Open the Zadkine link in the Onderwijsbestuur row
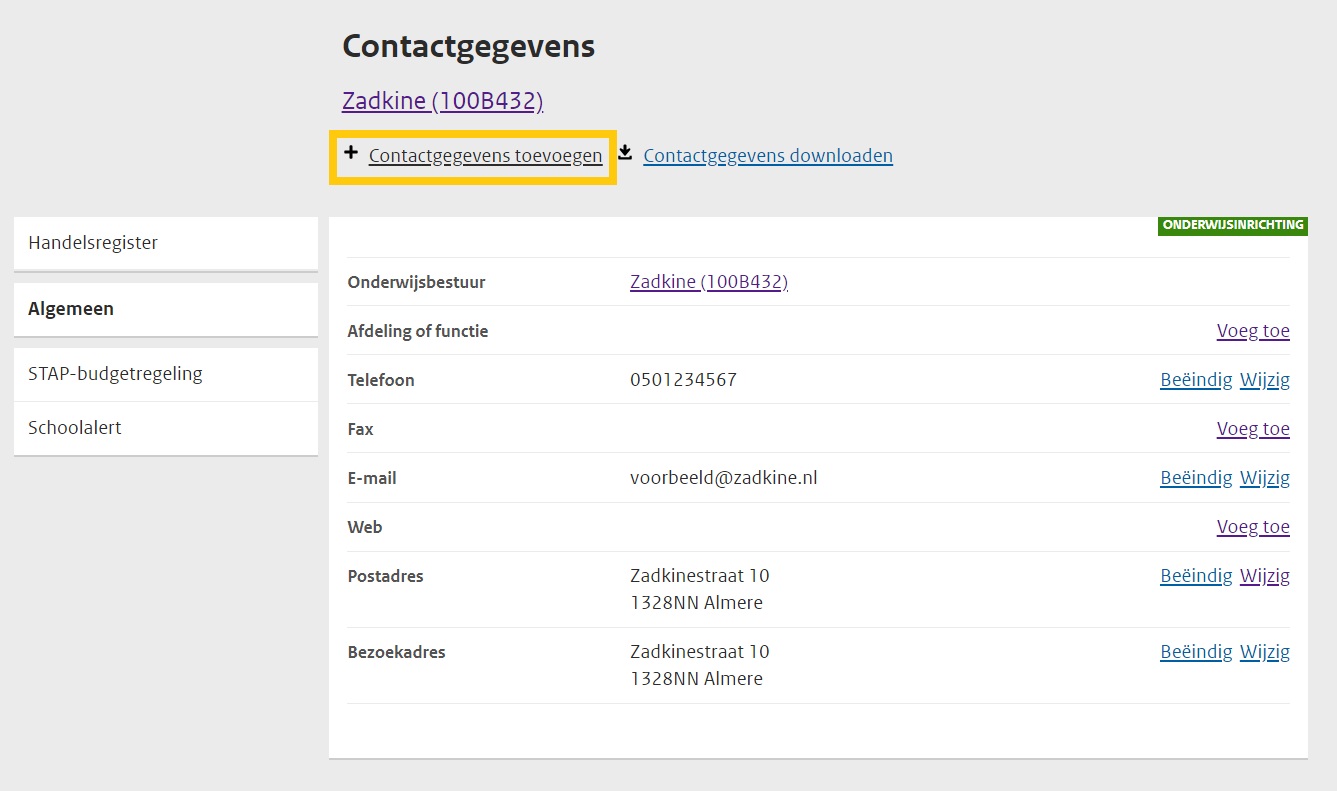Screen dimensions: 1337x791 pos(709,282)
